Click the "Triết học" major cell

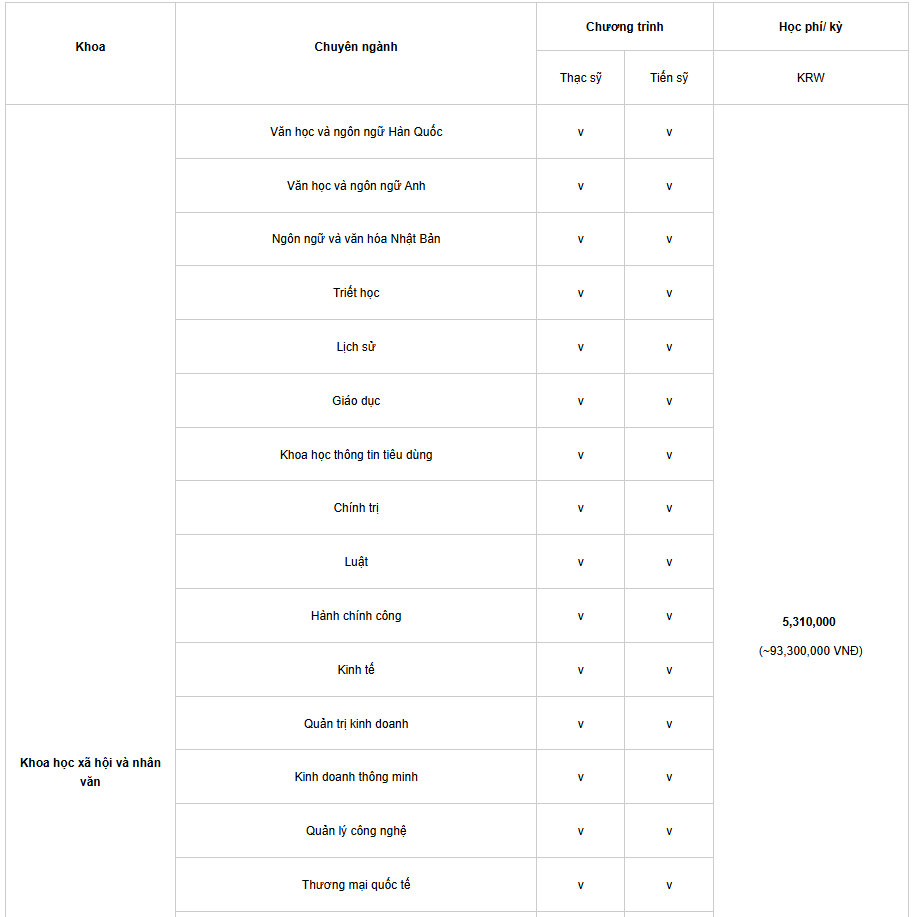coord(356,293)
